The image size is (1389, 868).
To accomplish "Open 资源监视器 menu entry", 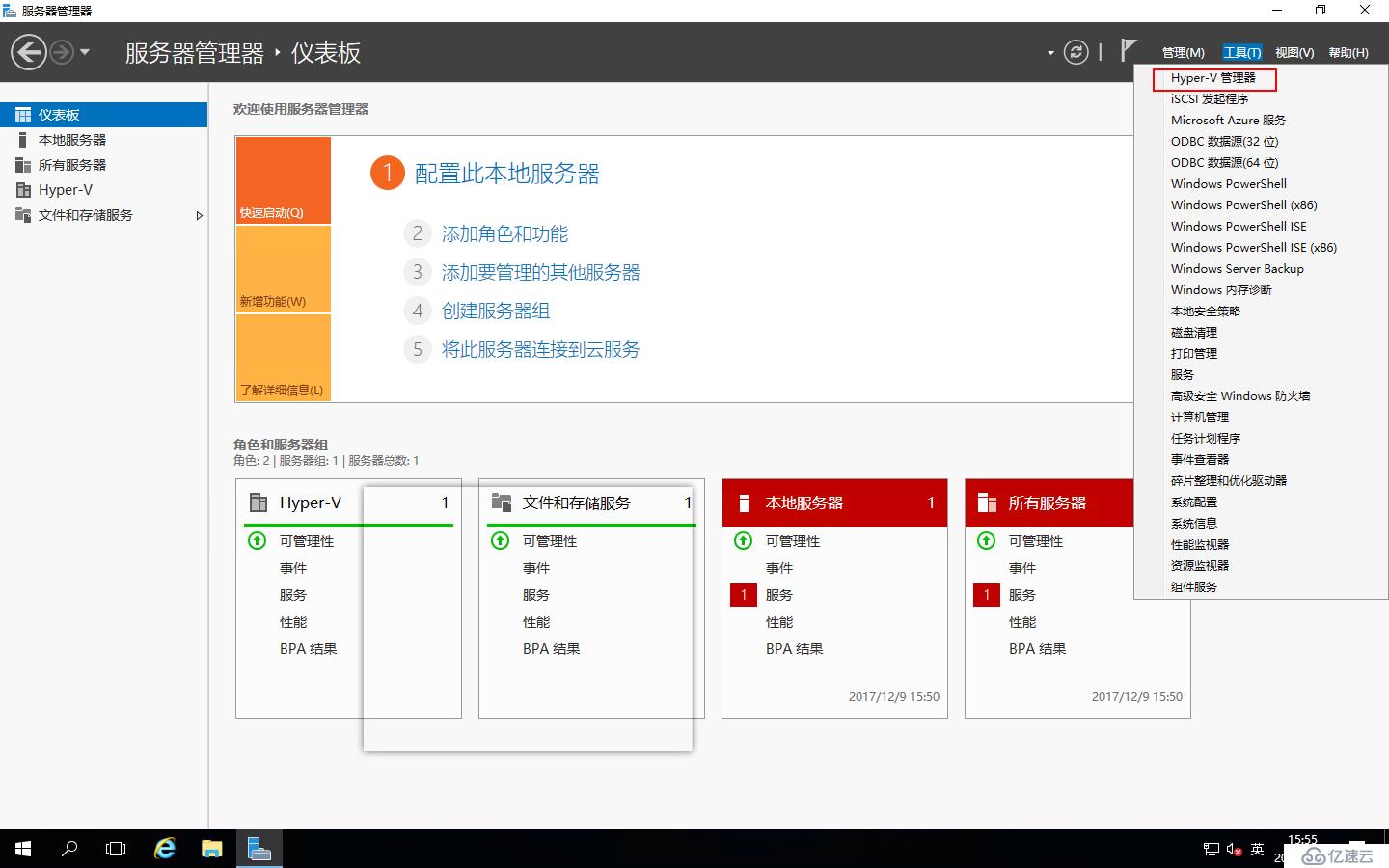I will click(1200, 566).
